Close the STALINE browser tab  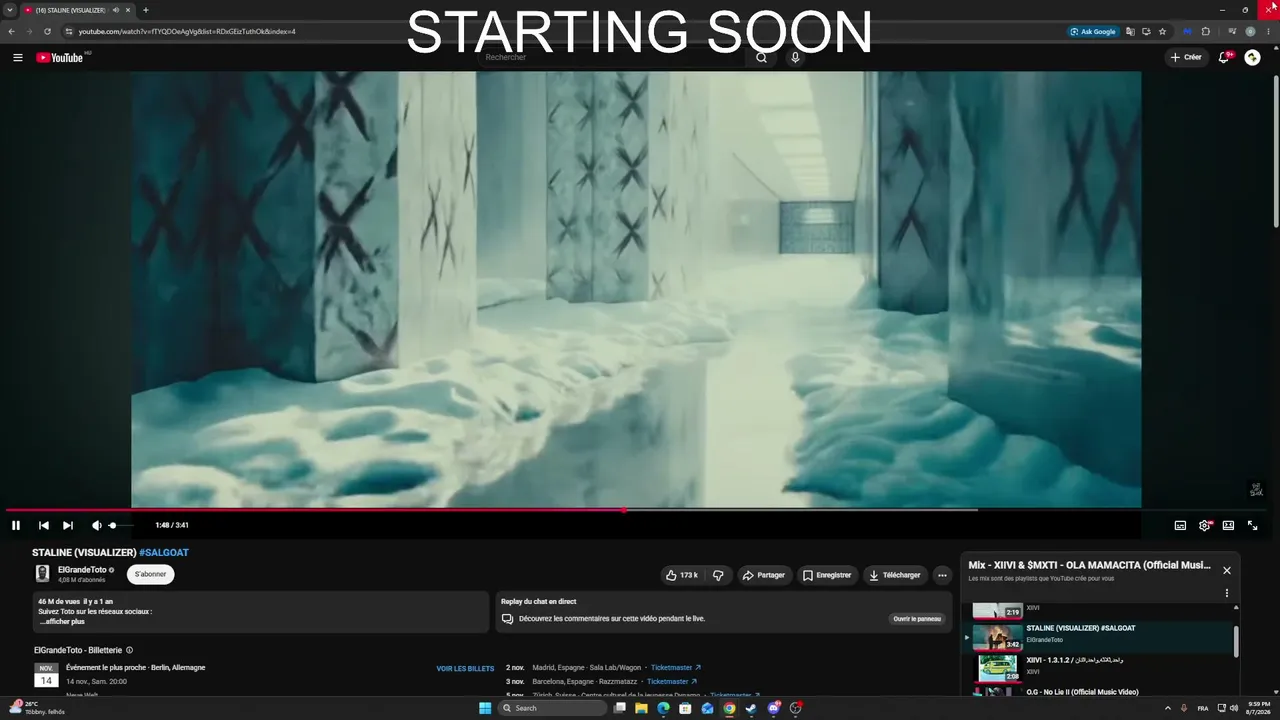click(x=128, y=10)
